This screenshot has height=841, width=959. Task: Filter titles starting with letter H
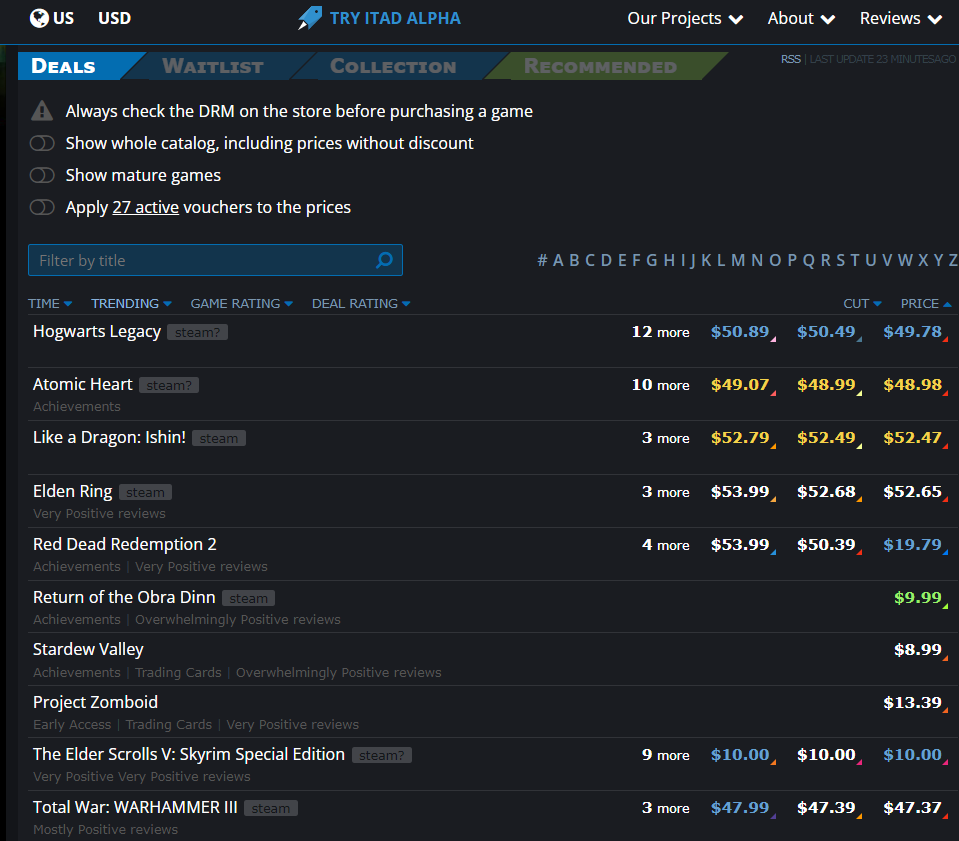(x=670, y=261)
